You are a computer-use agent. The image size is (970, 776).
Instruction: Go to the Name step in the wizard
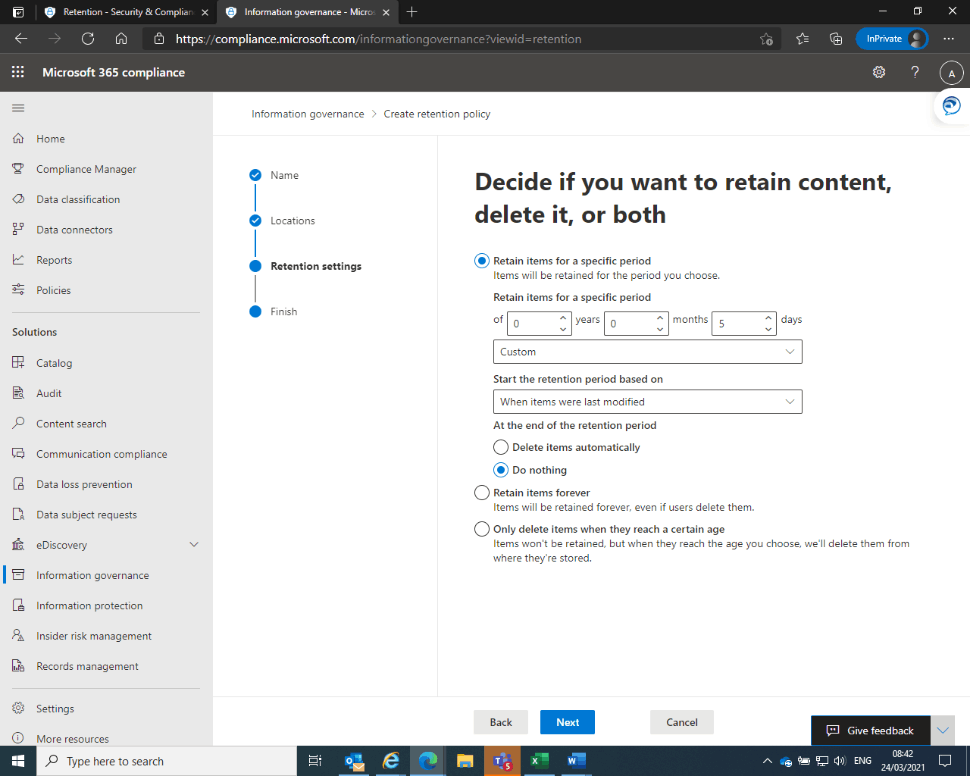pos(284,175)
